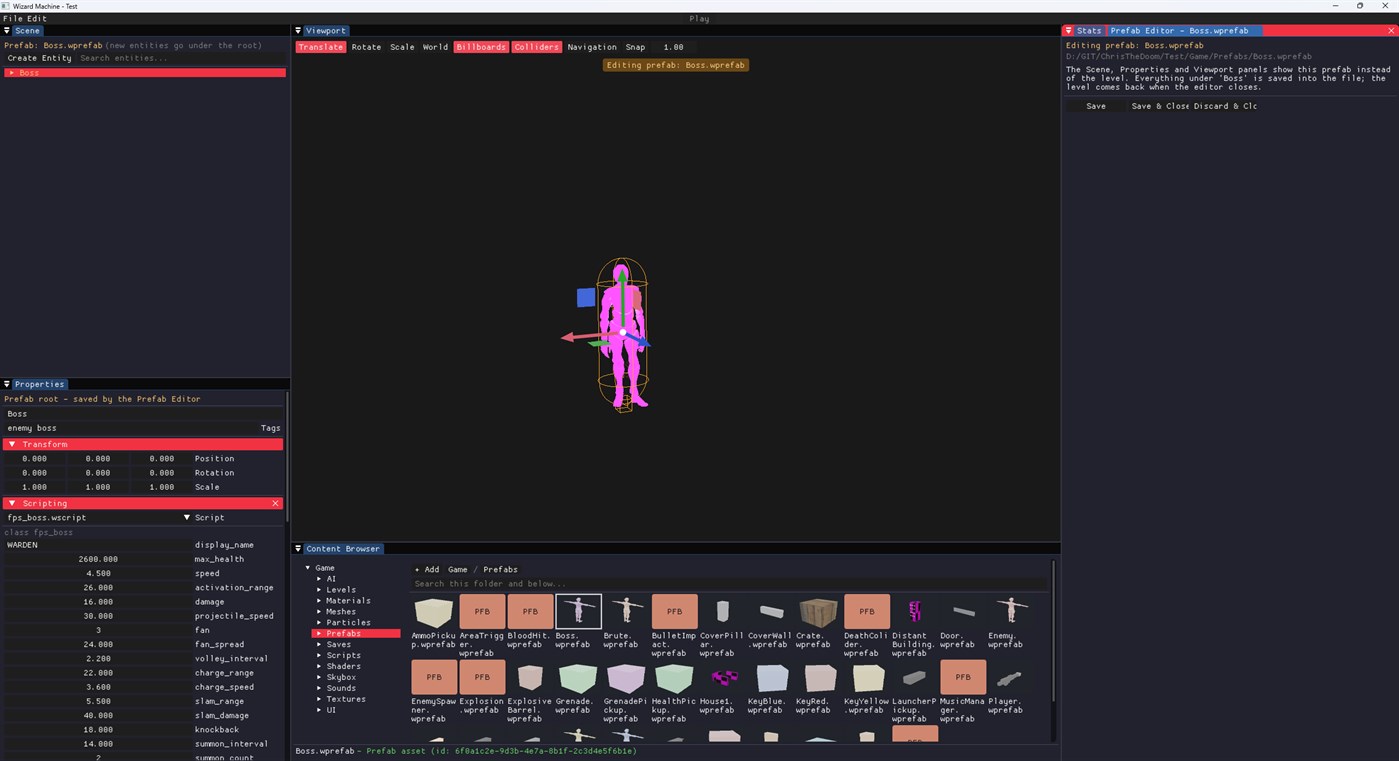Viewport: 1399px width, 761px height.
Task: Click Save in the Prefab Editor
Action: tap(1096, 106)
